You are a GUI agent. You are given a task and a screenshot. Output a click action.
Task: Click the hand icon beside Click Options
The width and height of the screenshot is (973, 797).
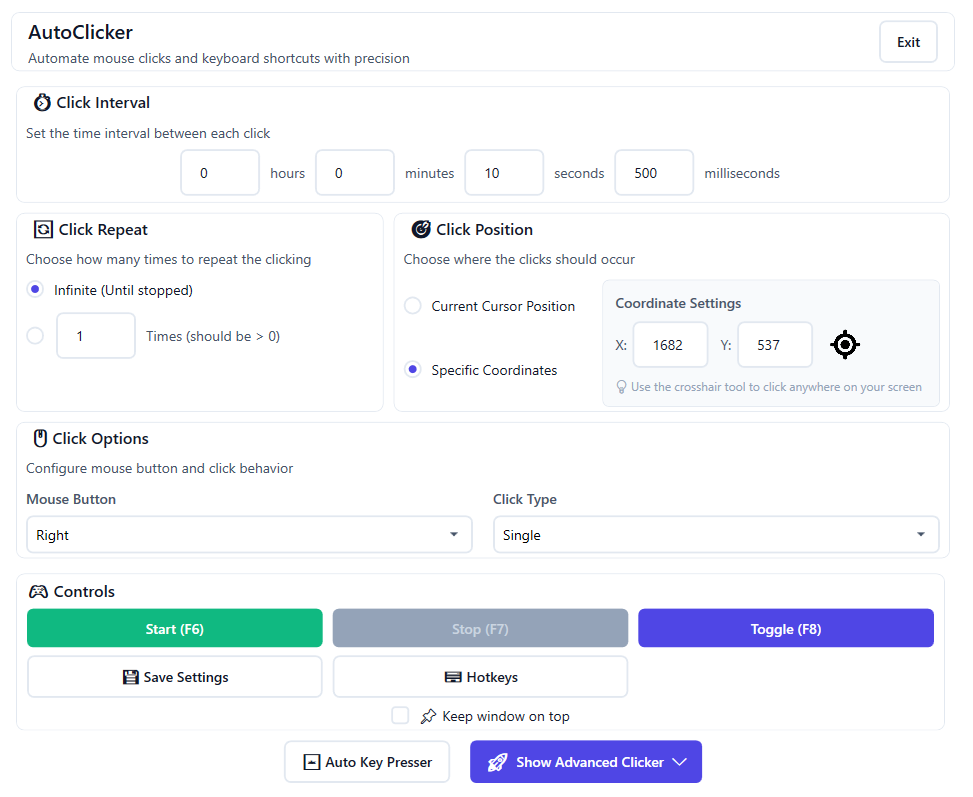coord(39,438)
